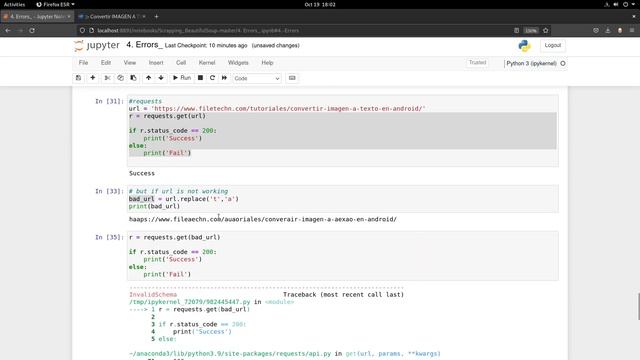This screenshot has height=360, width=640.
Task: Paste cells below icon
Action: (x=133, y=78)
